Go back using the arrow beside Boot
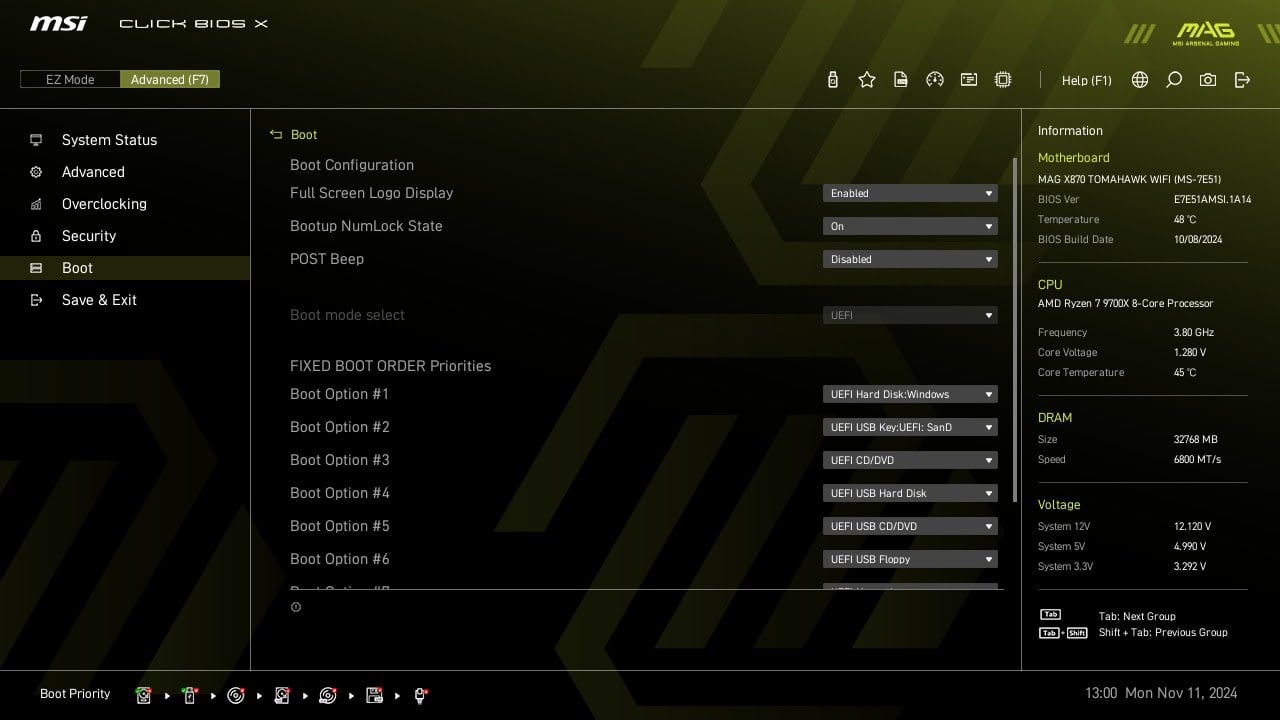Image resolution: width=1280 pixels, height=720 pixels. [277, 135]
